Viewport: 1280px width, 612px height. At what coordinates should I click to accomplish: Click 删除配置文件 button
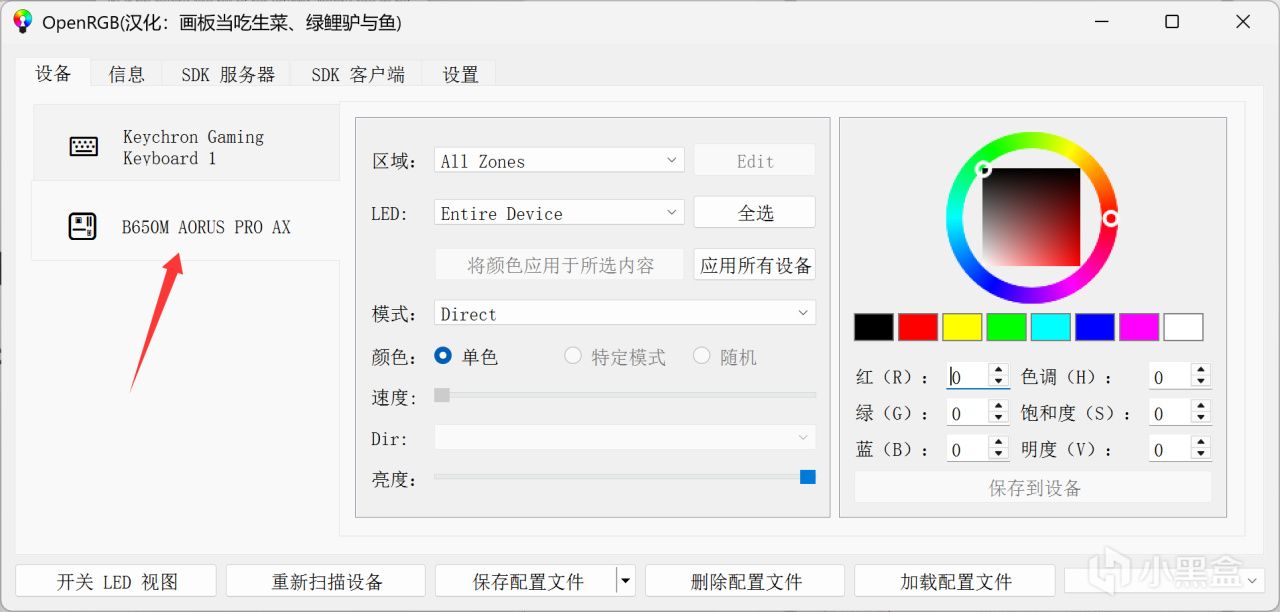point(745,581)
